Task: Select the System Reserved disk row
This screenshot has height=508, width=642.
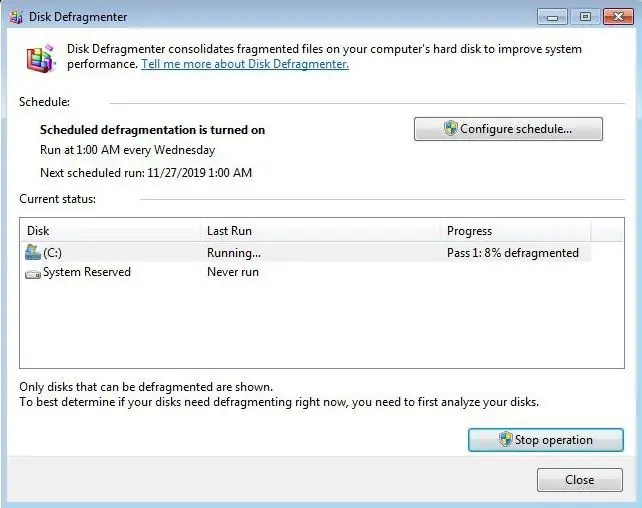Action: (305, 272)
